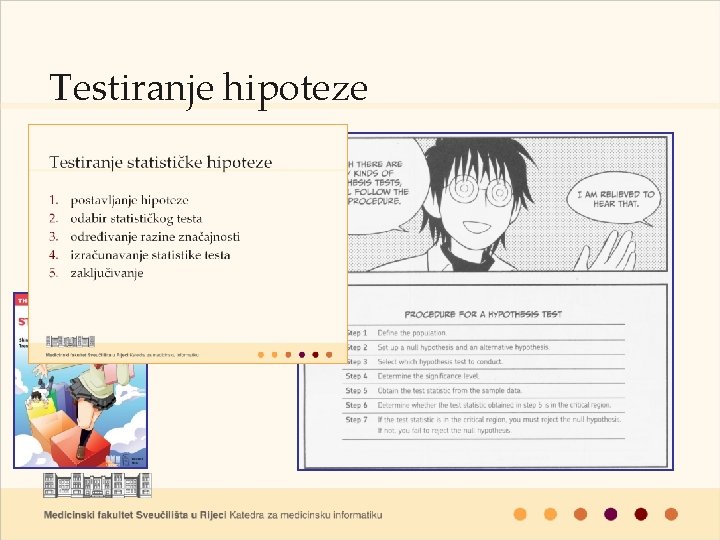Click the purple dot in the inset slide footer

click(x=302, y=354)
